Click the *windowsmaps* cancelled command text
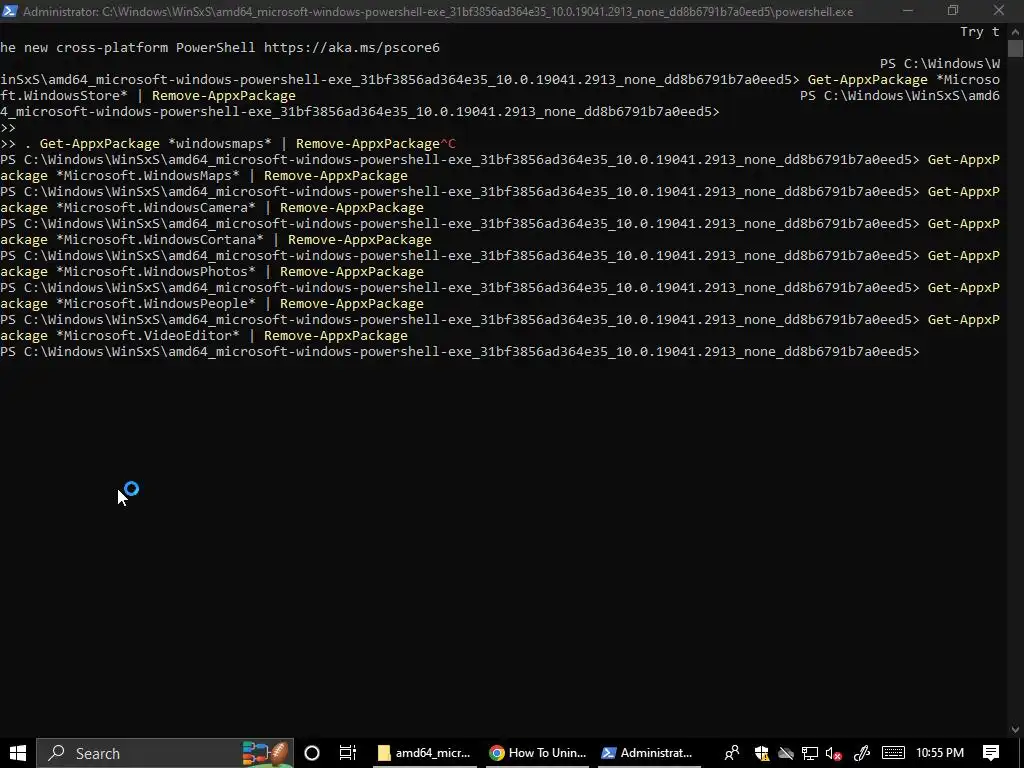The image size is (1024, 768). pos(220,144)
